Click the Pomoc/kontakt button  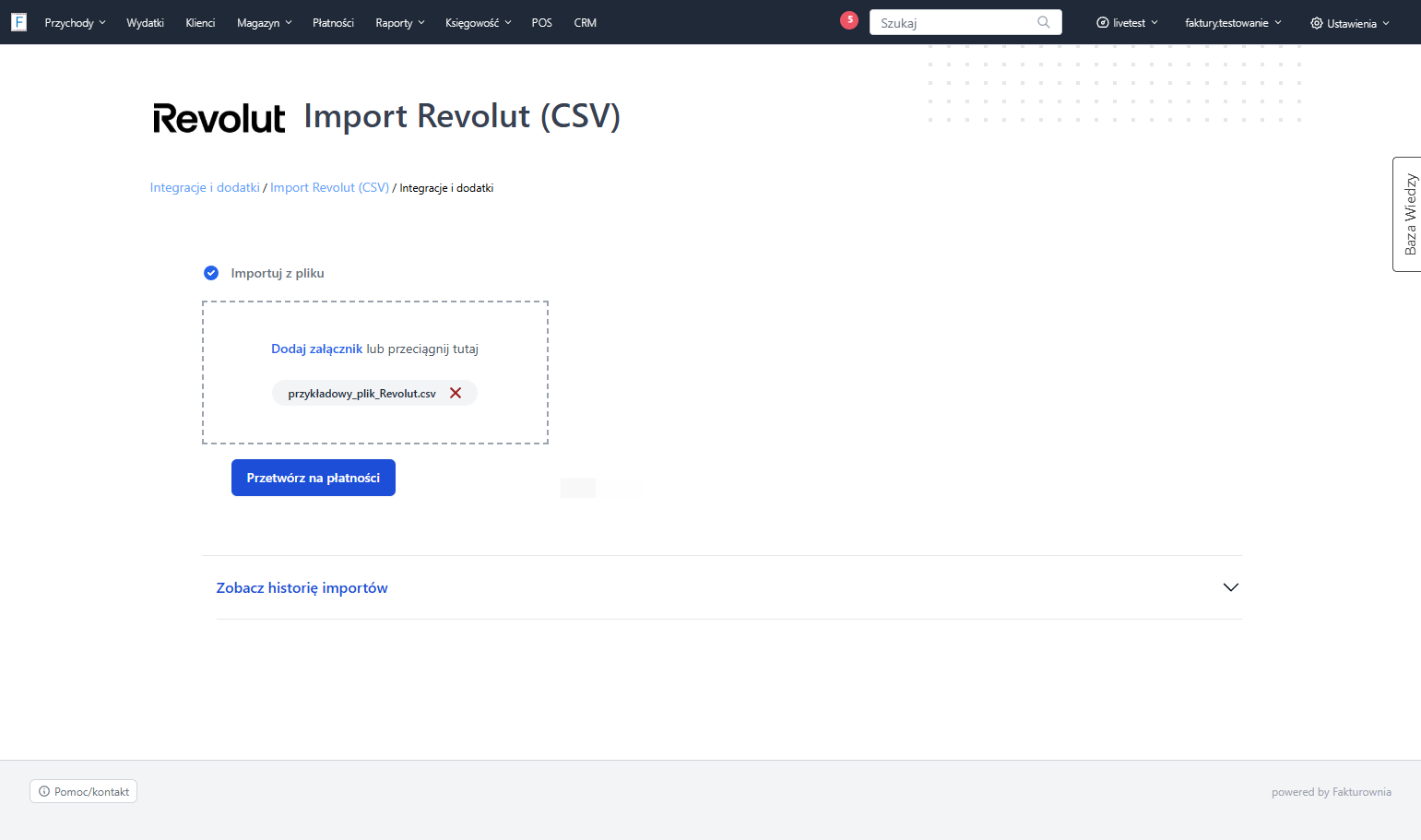tap(84, 791)
